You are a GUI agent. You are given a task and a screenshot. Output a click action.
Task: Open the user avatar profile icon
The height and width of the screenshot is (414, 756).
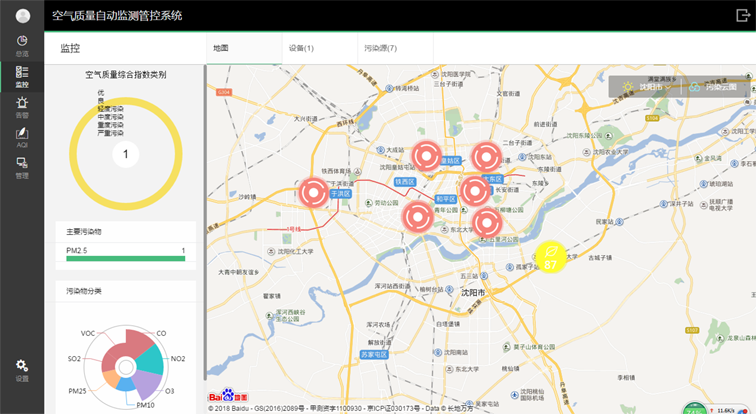[23, 16]
